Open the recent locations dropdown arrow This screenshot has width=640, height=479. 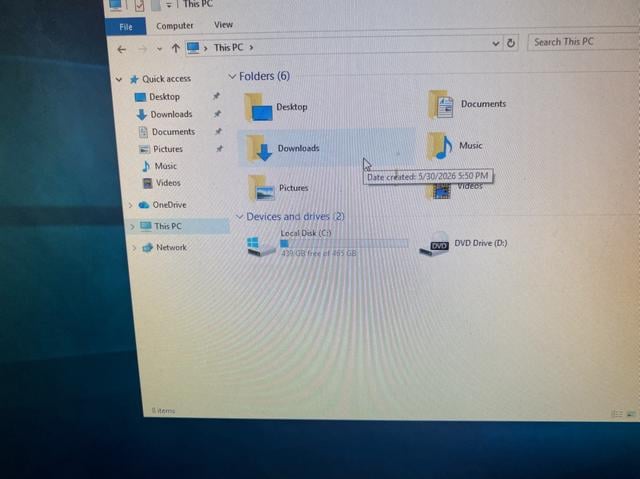pyautogui.click(x=159, y=49)
